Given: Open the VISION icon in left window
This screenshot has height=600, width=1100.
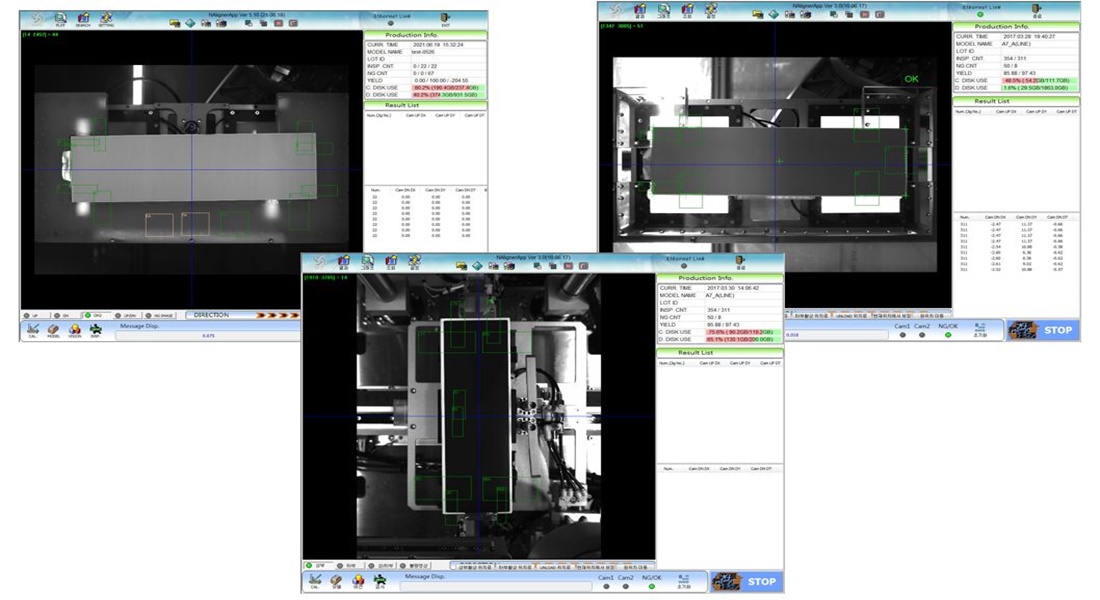Looking at the screenshot, I should [75, 328].
